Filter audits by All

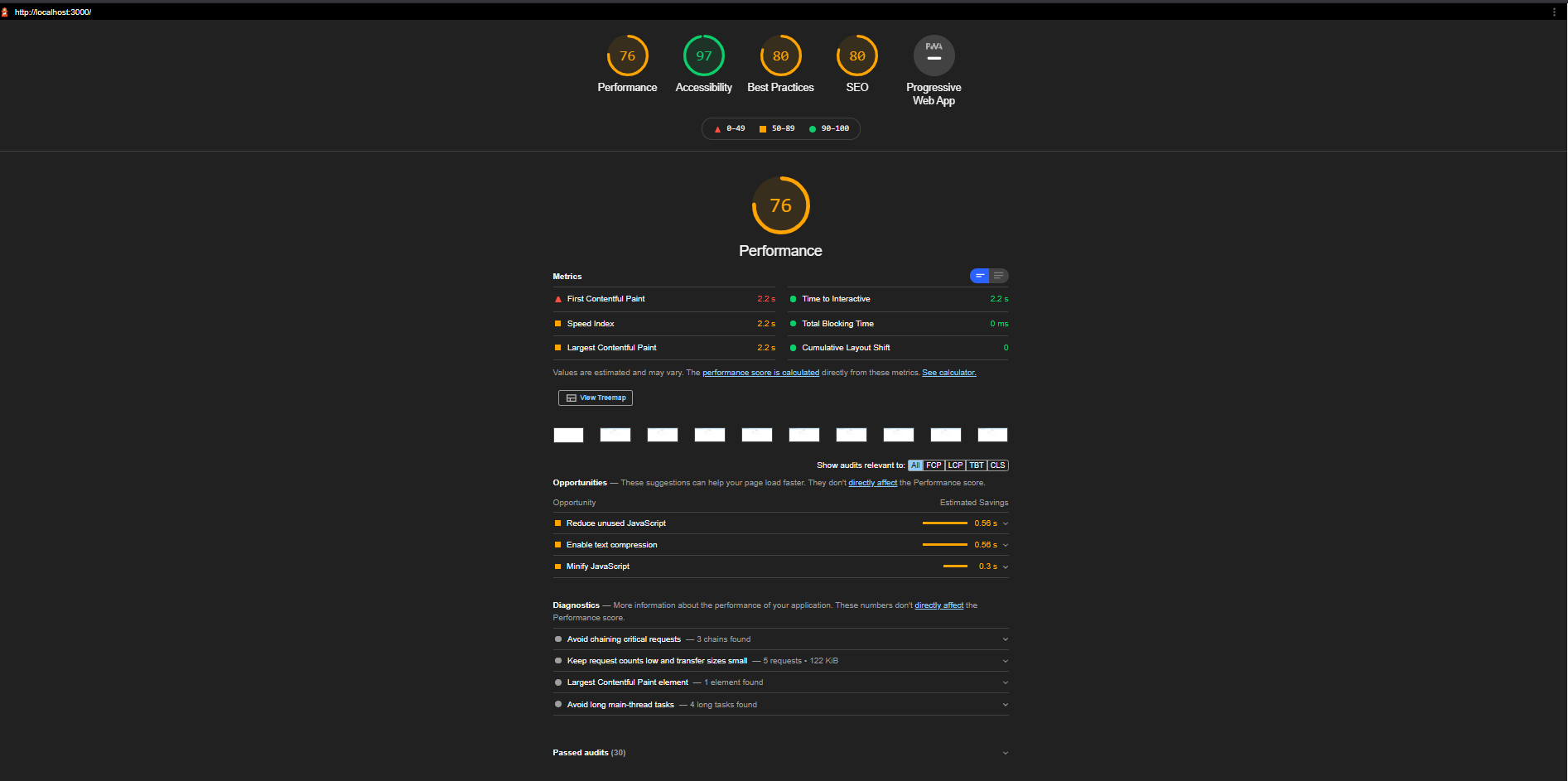tap(915, 465)
